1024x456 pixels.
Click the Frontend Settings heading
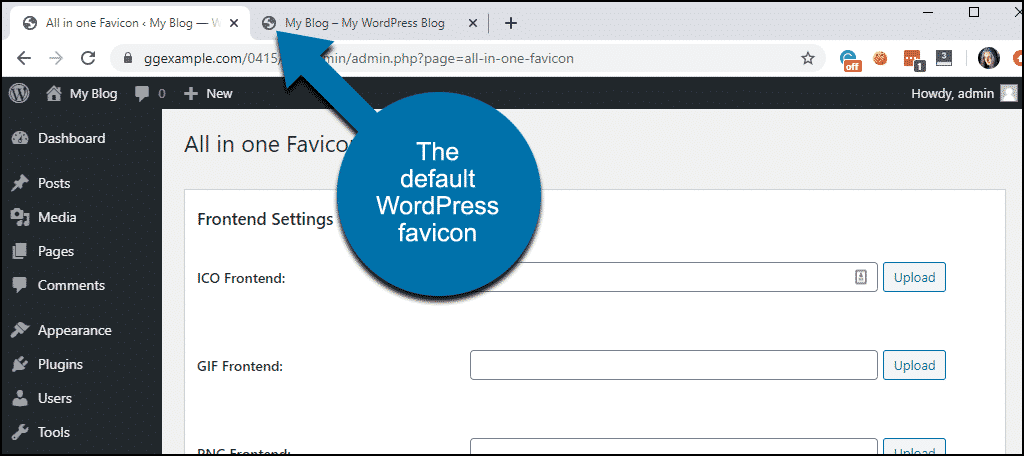[265, 220]
